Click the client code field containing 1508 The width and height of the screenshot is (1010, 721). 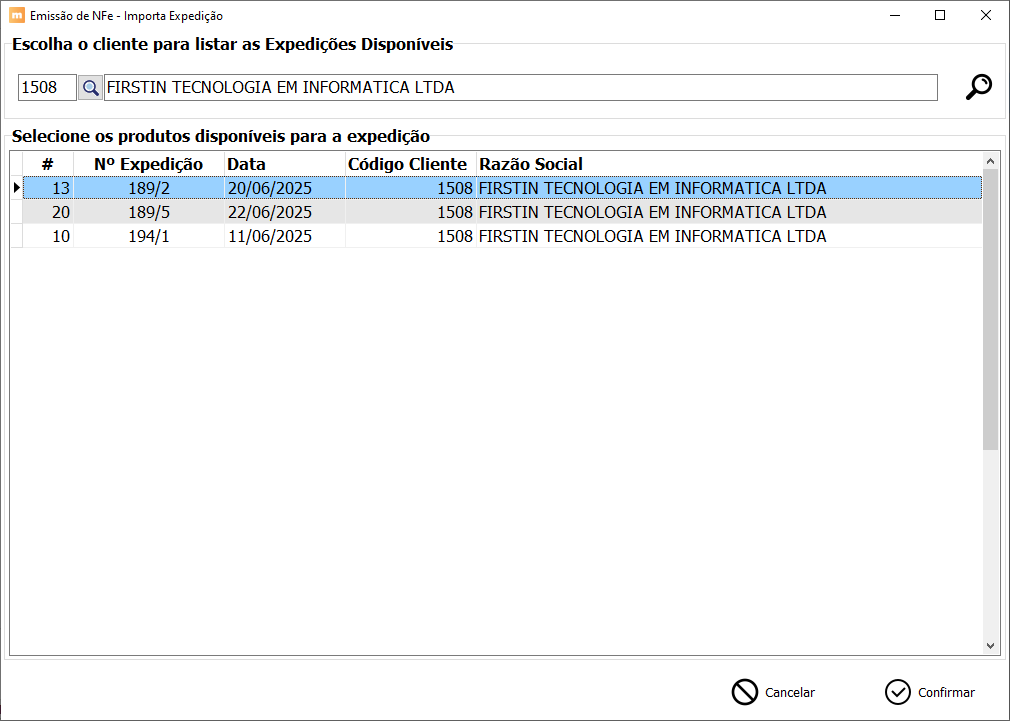(47, 88)
